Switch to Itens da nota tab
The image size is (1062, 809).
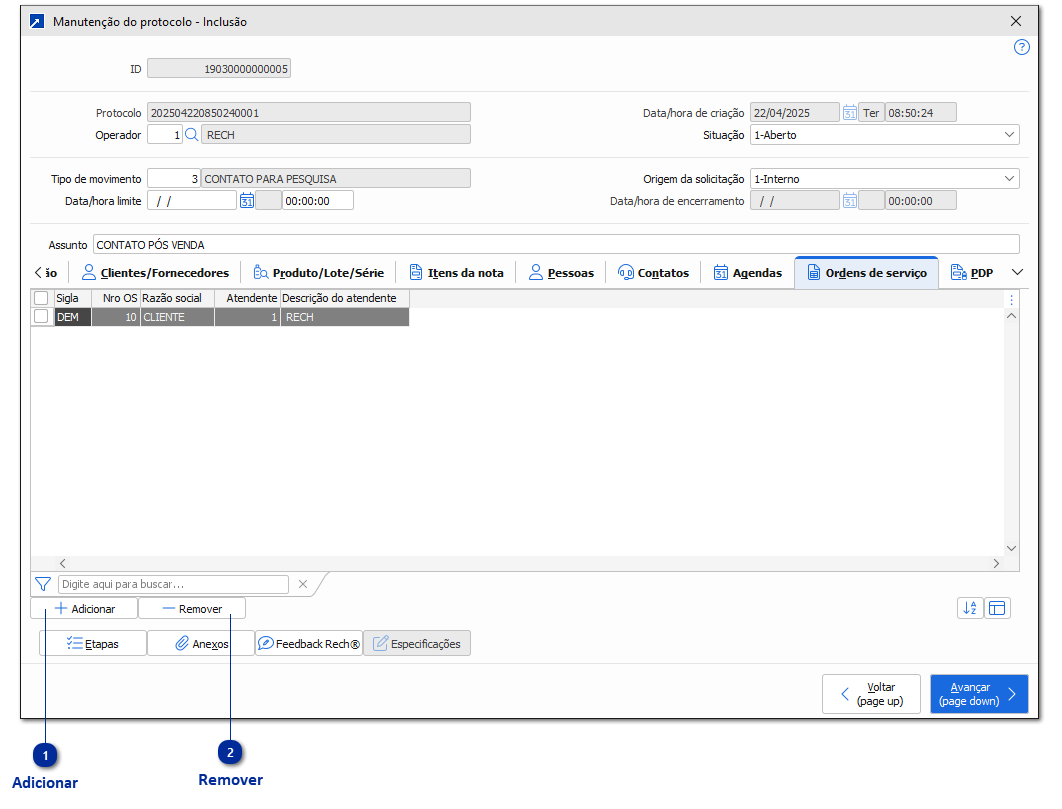click(x=456, y=272)
